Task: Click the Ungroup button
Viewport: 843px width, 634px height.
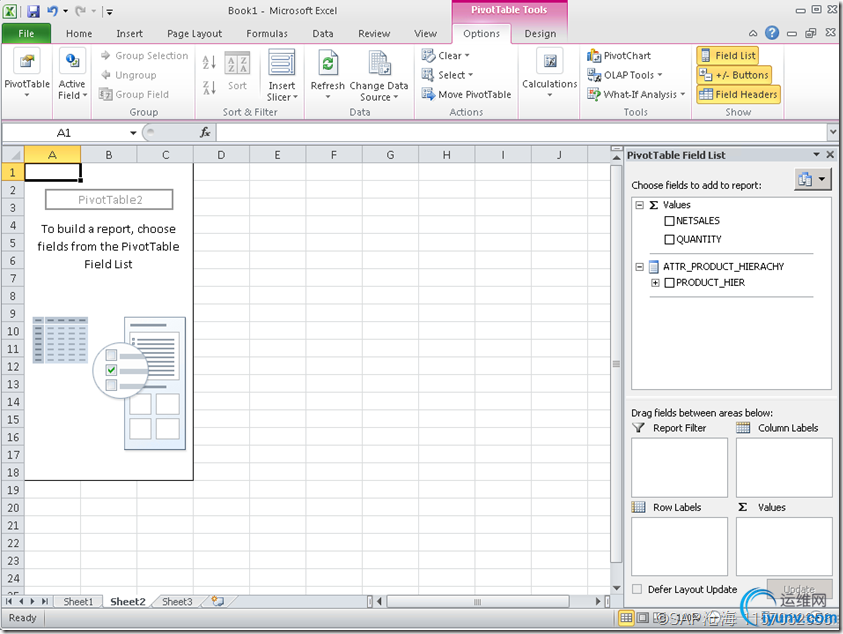Action: (128, 75)
